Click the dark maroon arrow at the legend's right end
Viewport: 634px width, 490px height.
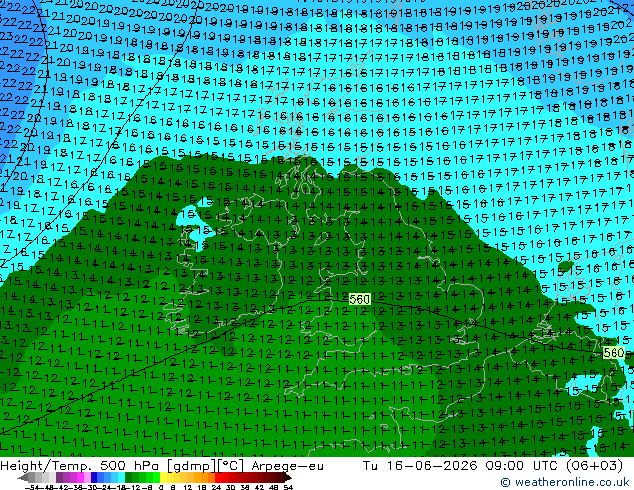click(288, 477)
